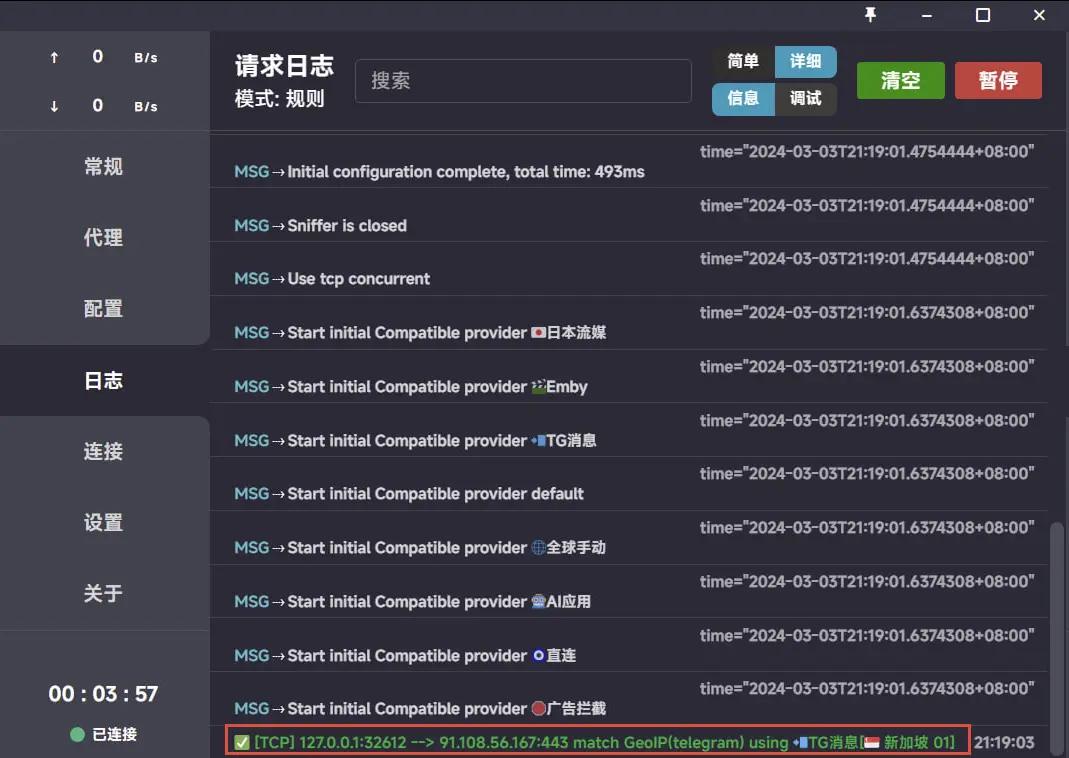Image resolution: width=1069 pixels, height=758 pixels.
Task: Click the green checkmark on TCP log entry
Action: click(241, 742)
